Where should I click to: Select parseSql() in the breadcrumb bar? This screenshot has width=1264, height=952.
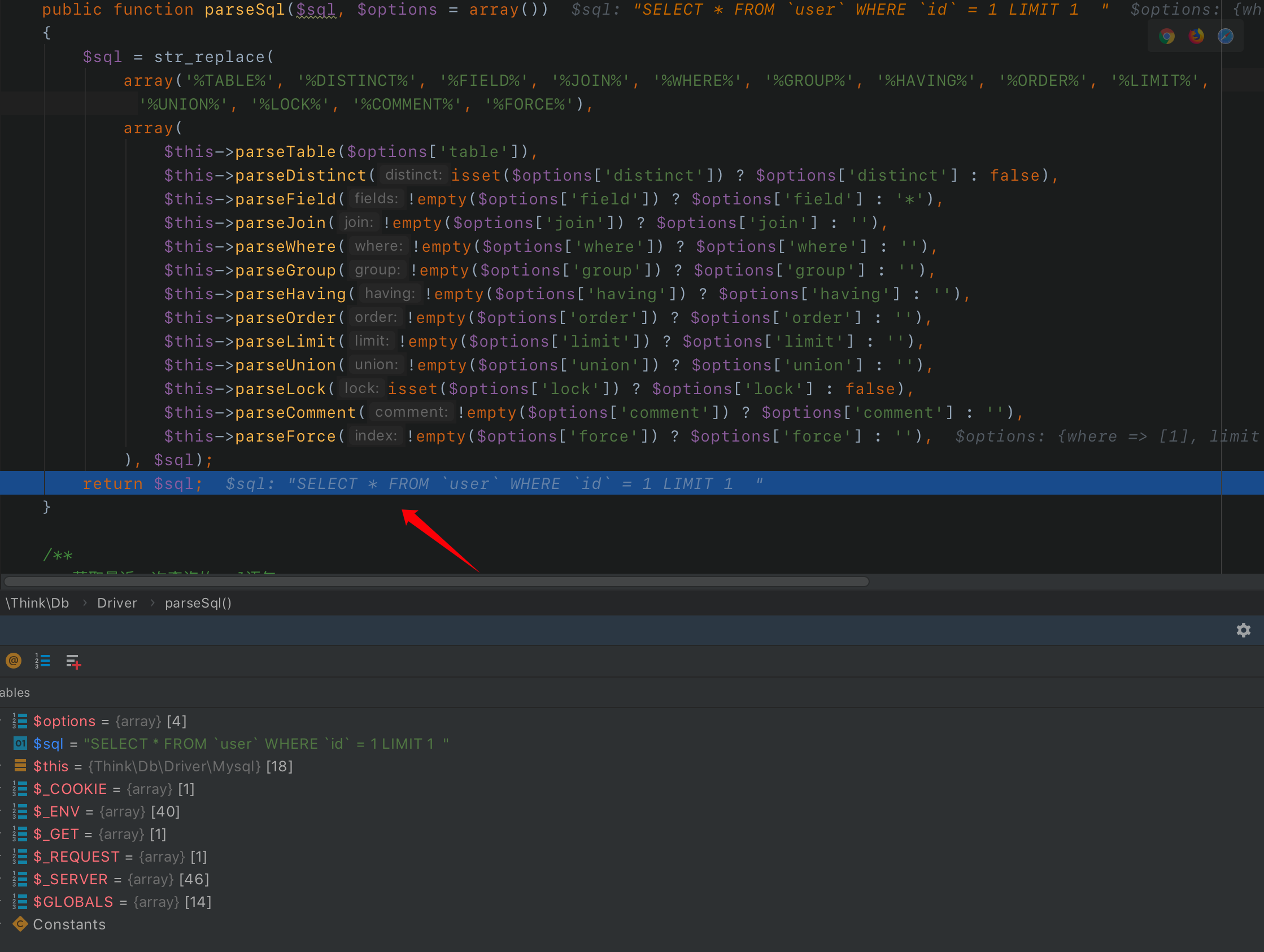[x=198, y=602]
